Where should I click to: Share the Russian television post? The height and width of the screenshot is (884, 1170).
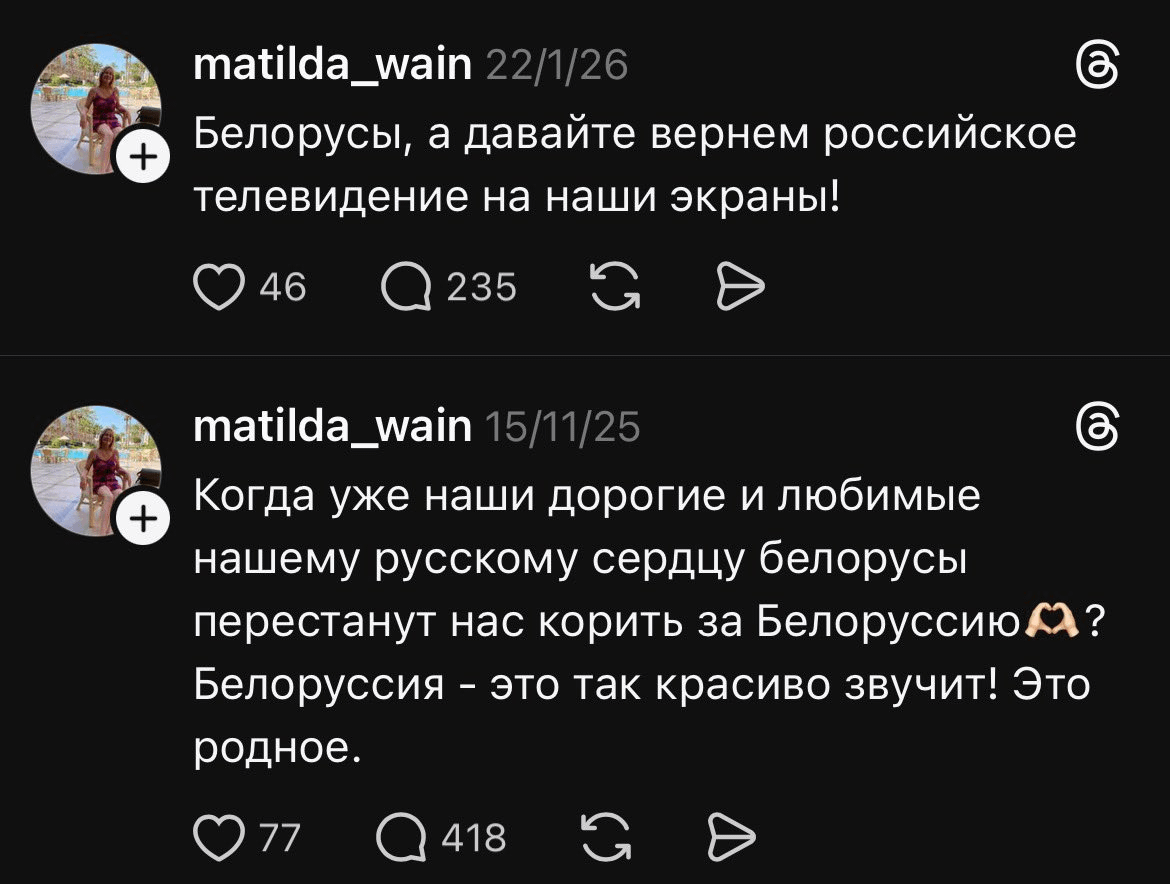coord(741,288)
